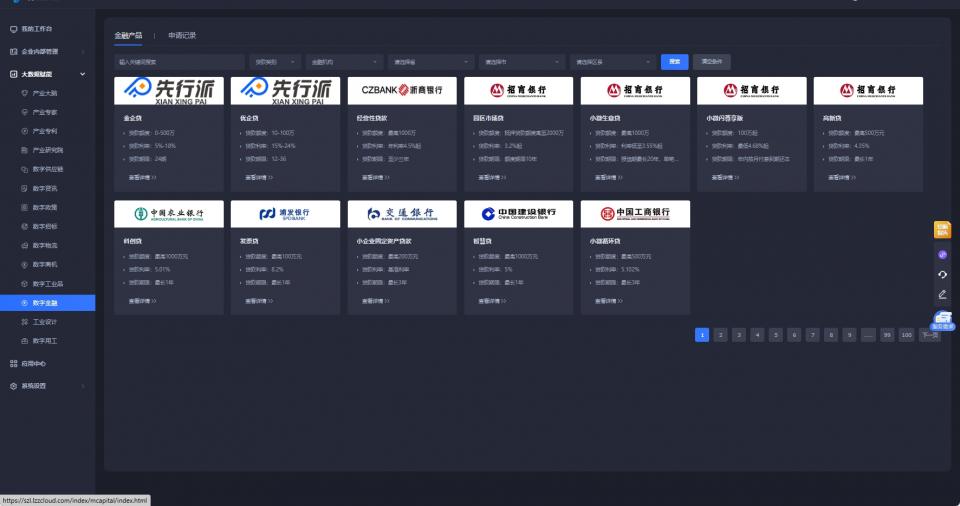Open the 请选择区县 district dropdown
This screenshot has height=506, width=960.
tap(613, 62)
